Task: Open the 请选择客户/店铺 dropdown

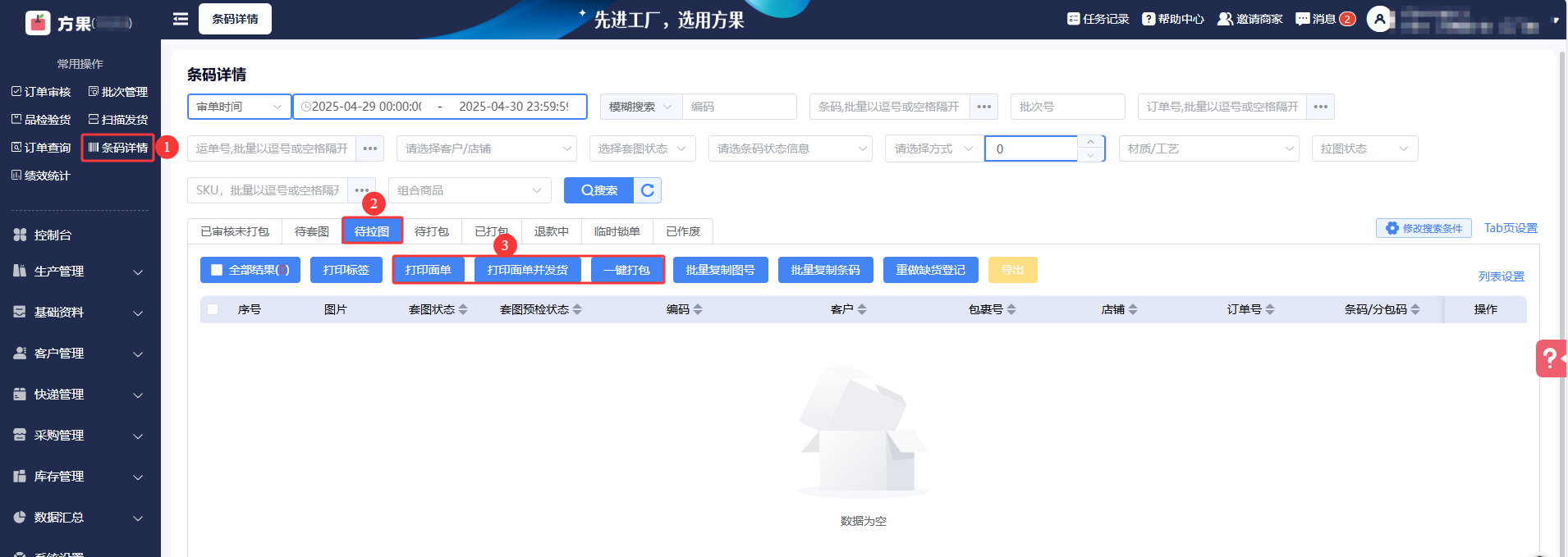Action: pos(488,148)
